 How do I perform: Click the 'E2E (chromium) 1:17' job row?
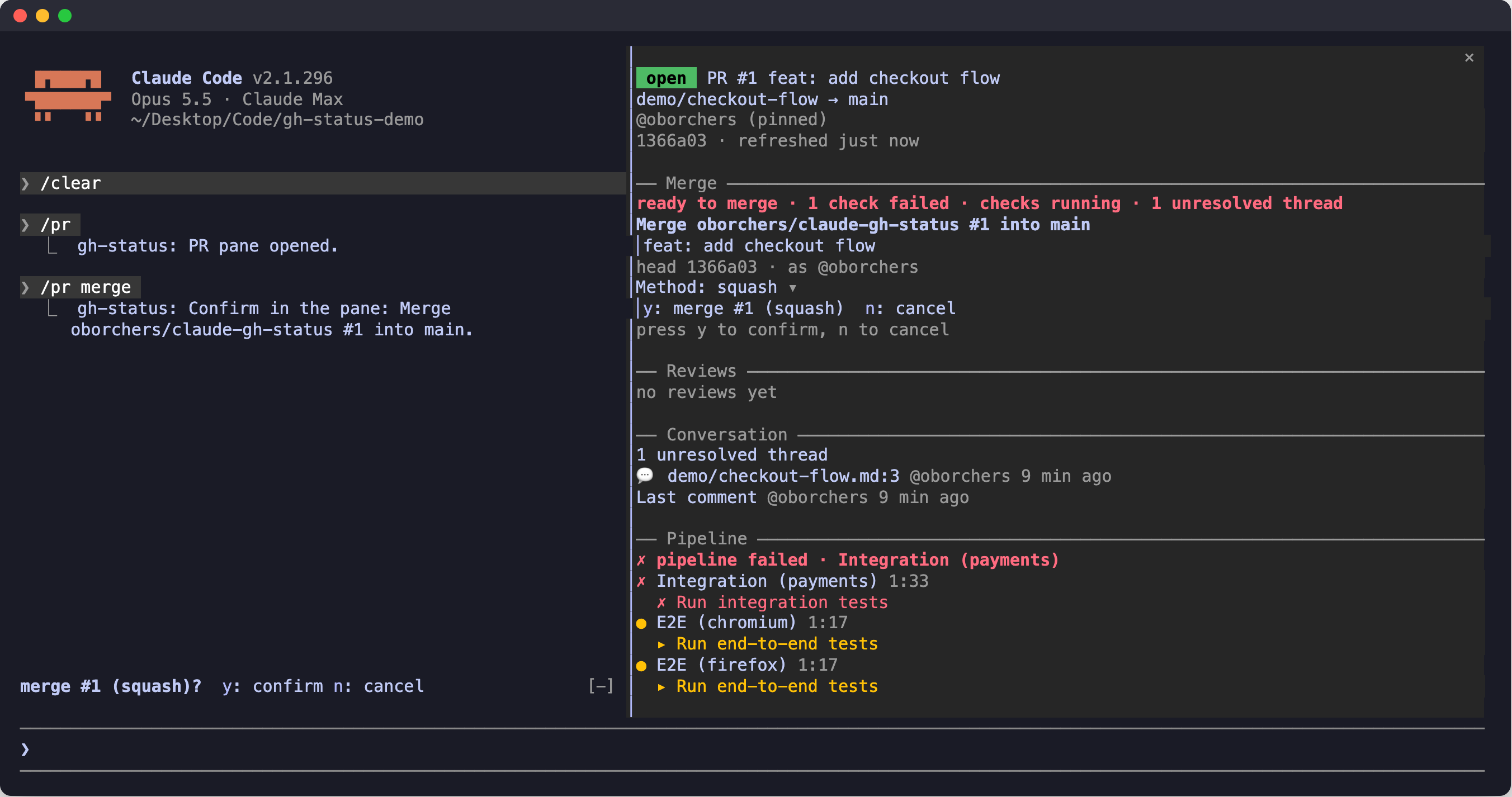pyautogui.click(x=741, y=622)
